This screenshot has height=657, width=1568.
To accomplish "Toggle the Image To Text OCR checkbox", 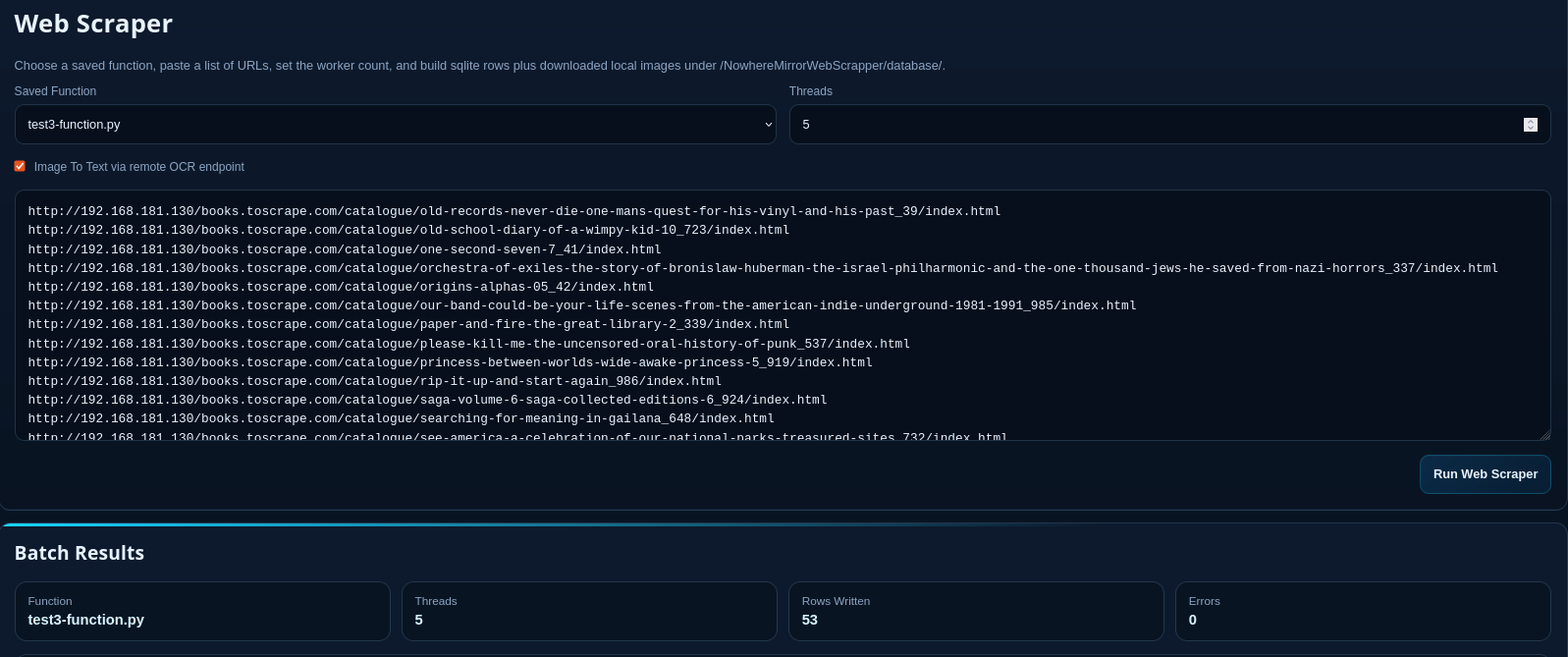I will [20, 166].
